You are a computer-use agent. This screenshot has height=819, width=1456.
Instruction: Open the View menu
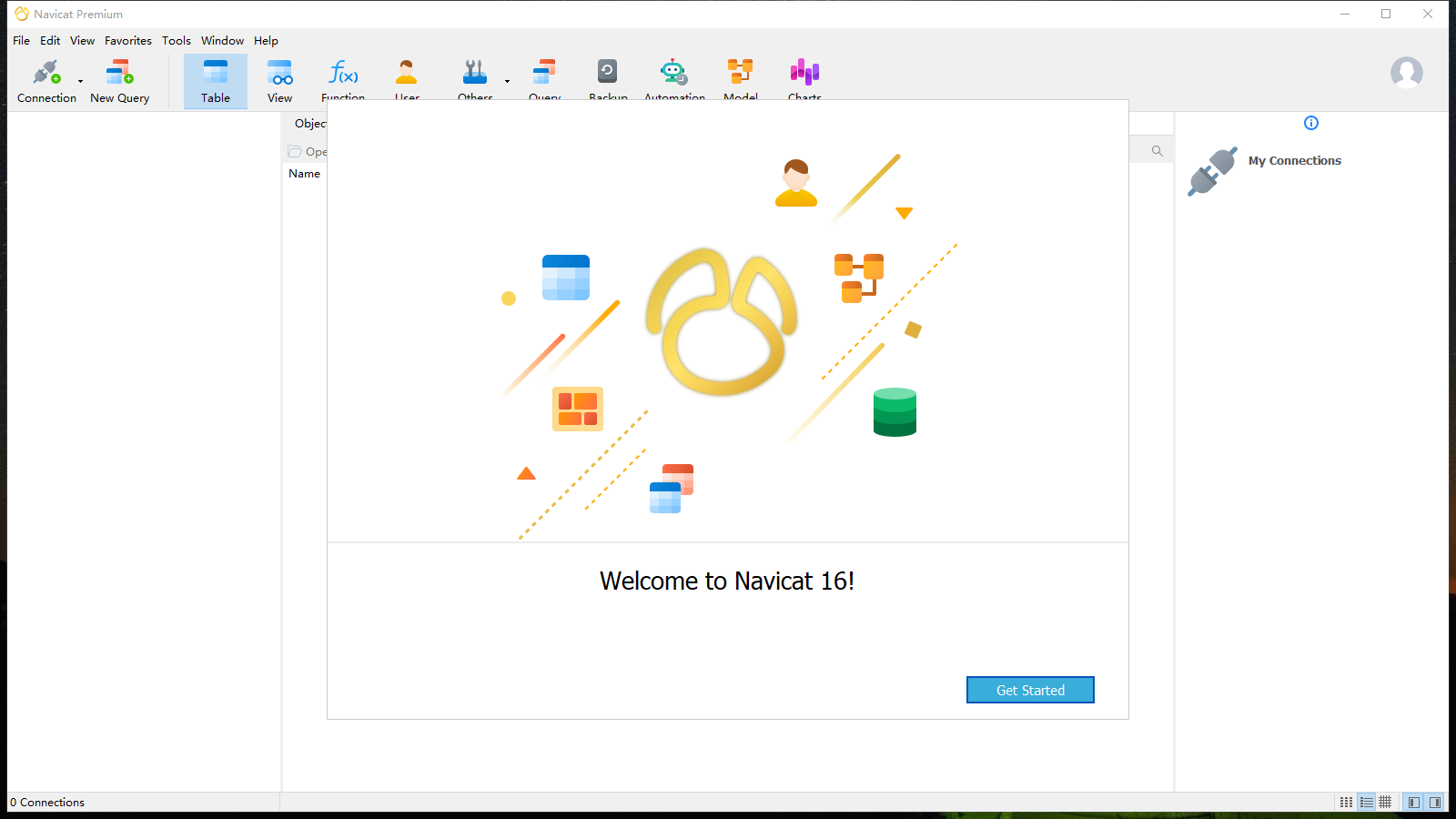[x=83, y=41]
